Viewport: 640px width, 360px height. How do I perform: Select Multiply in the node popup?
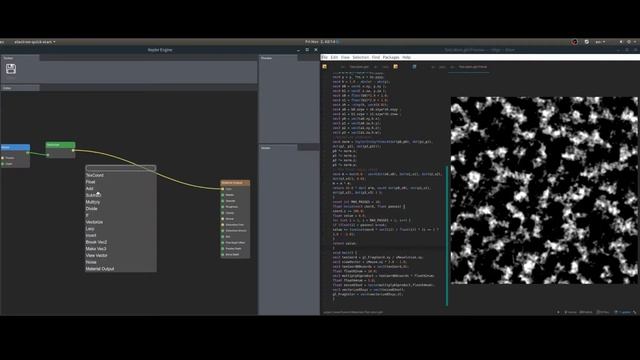93,202
